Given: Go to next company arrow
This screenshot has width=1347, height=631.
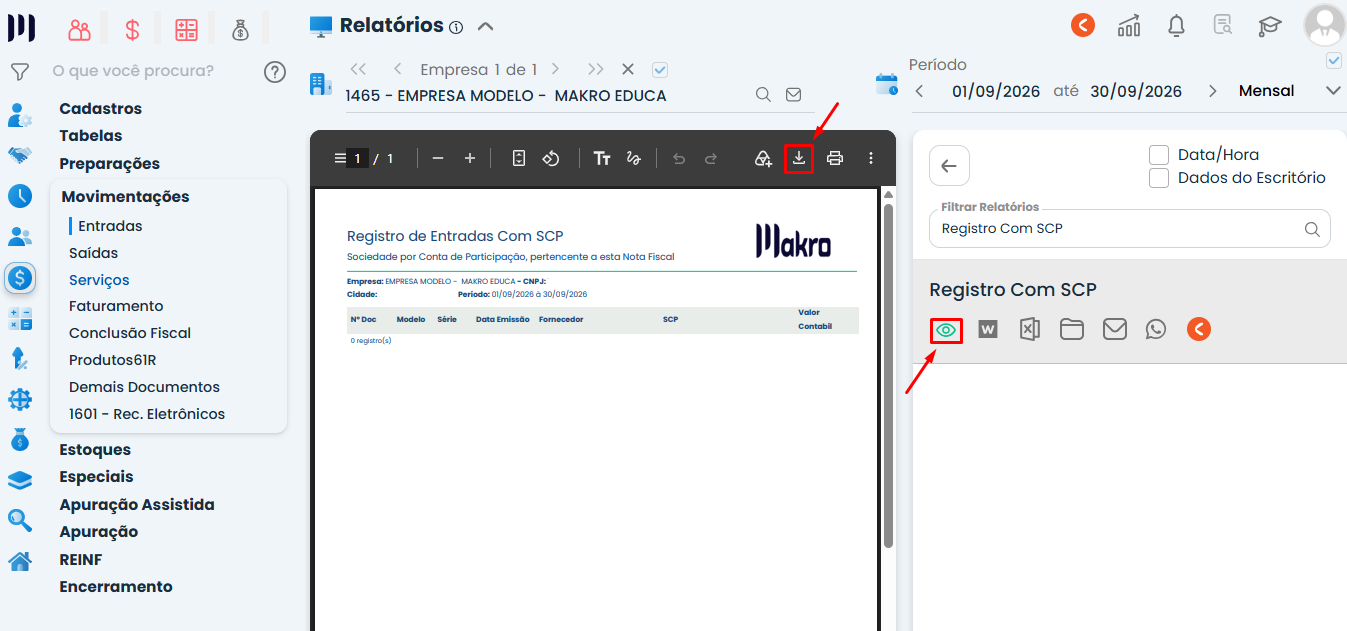Looking at the screenshot, I should pos(555,69).
